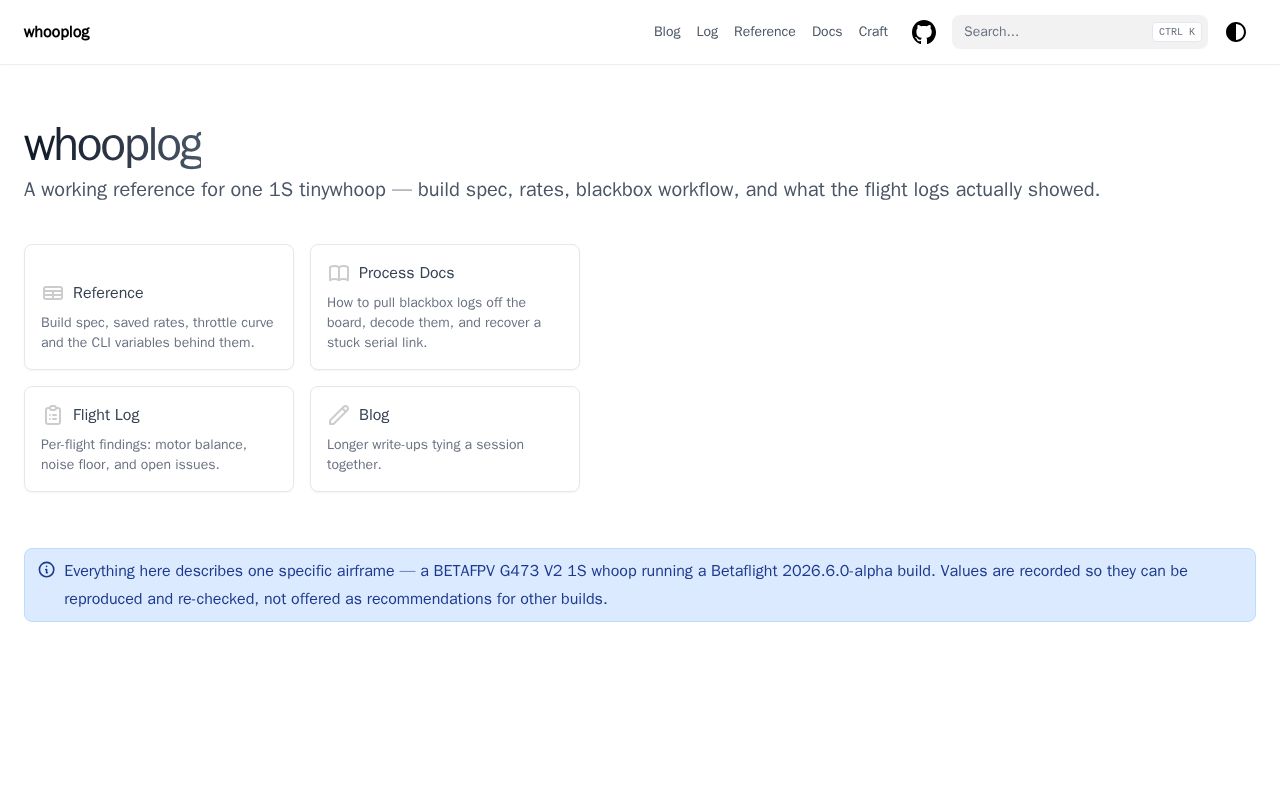Click the info icon in the blue notice
Screen dimensions: 1280x800
click(46, 570)
